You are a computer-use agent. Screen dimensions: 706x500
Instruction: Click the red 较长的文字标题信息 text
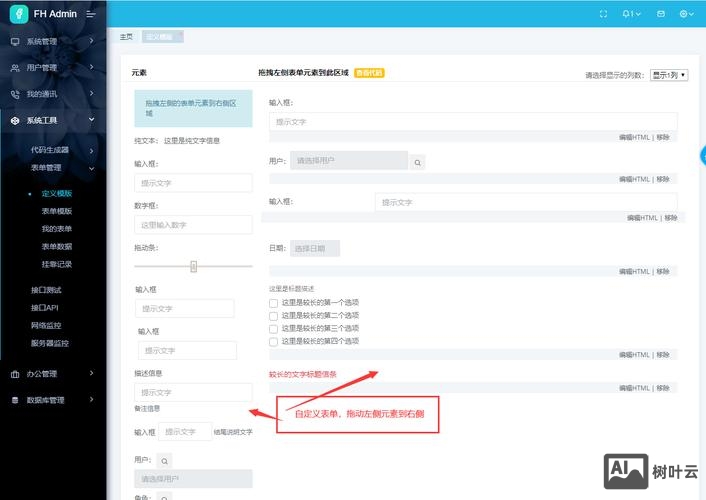[x=303, y=374]
